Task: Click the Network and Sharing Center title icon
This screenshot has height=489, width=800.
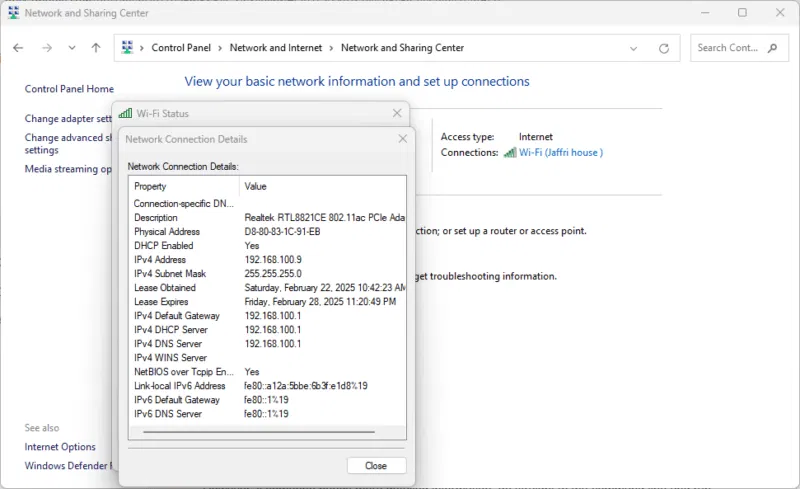Action: tap(12, 13)
